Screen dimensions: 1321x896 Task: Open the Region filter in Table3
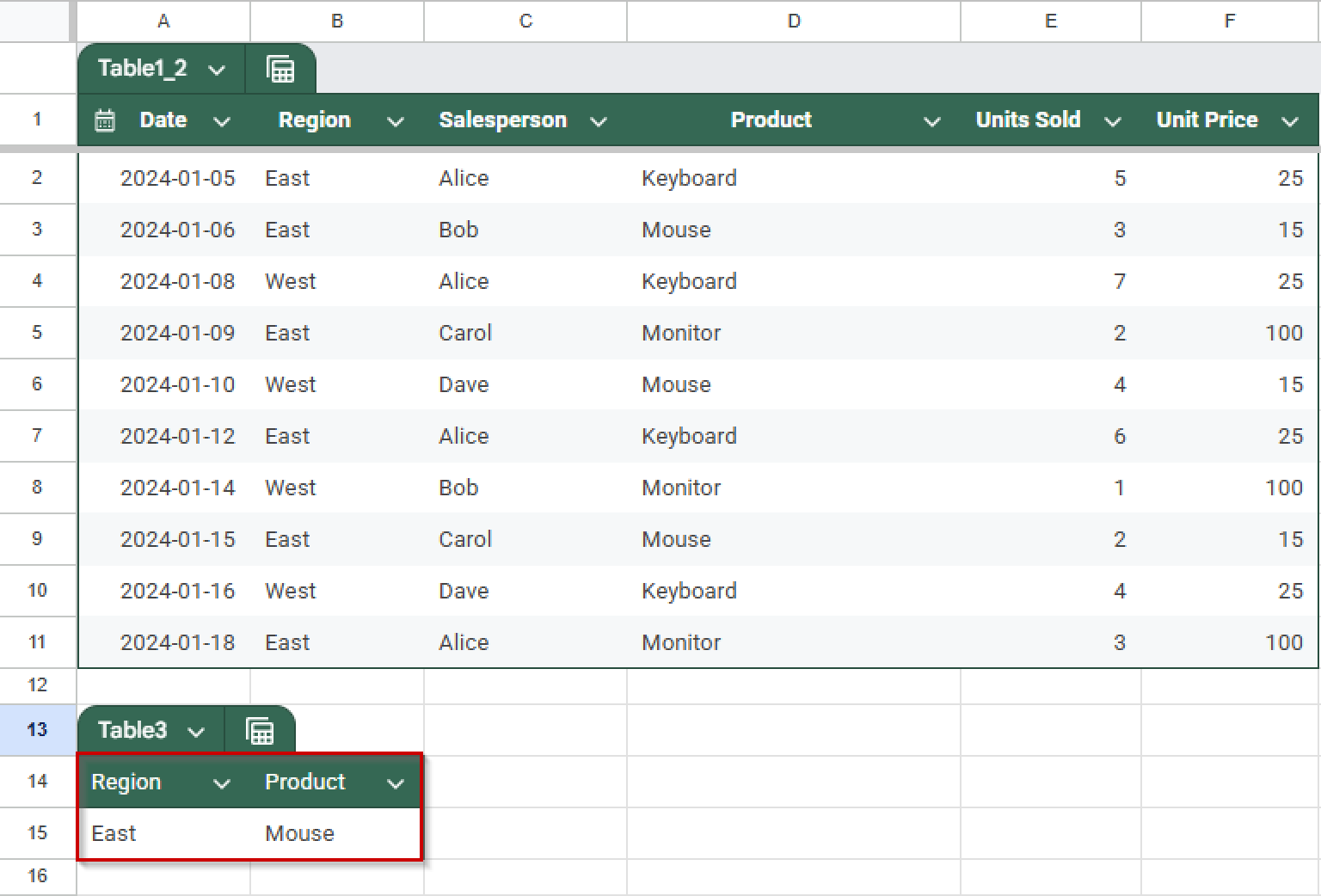(223, 783)
